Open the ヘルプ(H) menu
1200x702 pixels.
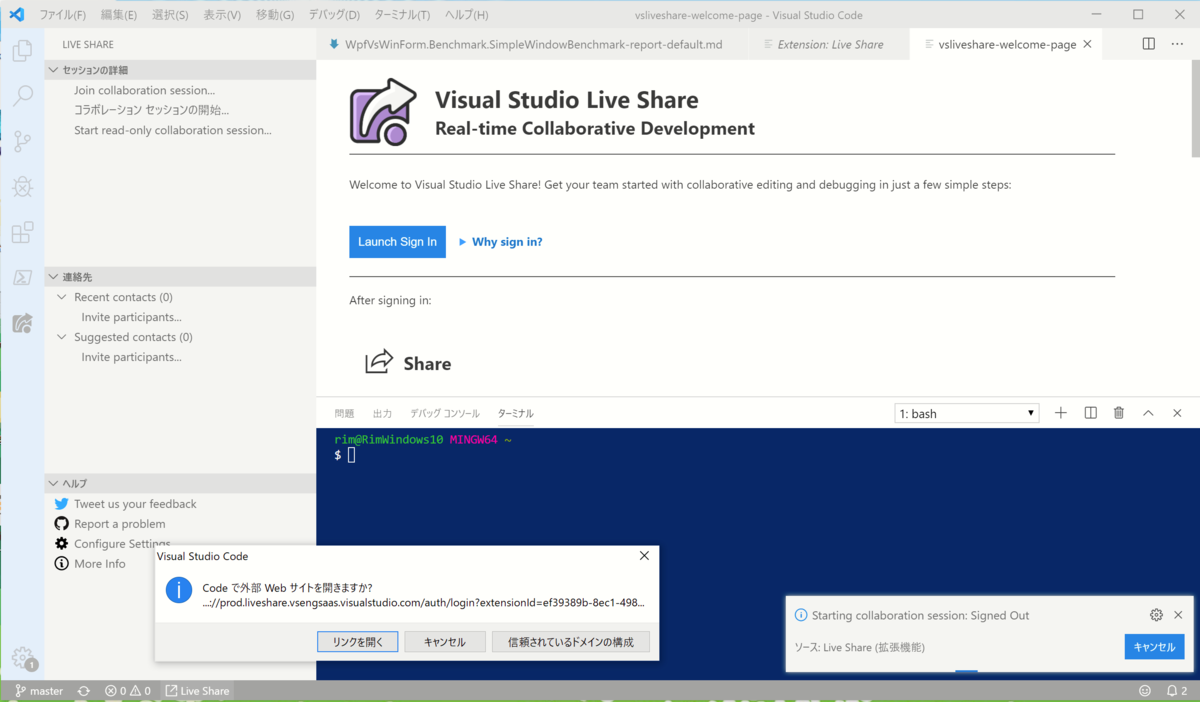[x=466, y=15]
